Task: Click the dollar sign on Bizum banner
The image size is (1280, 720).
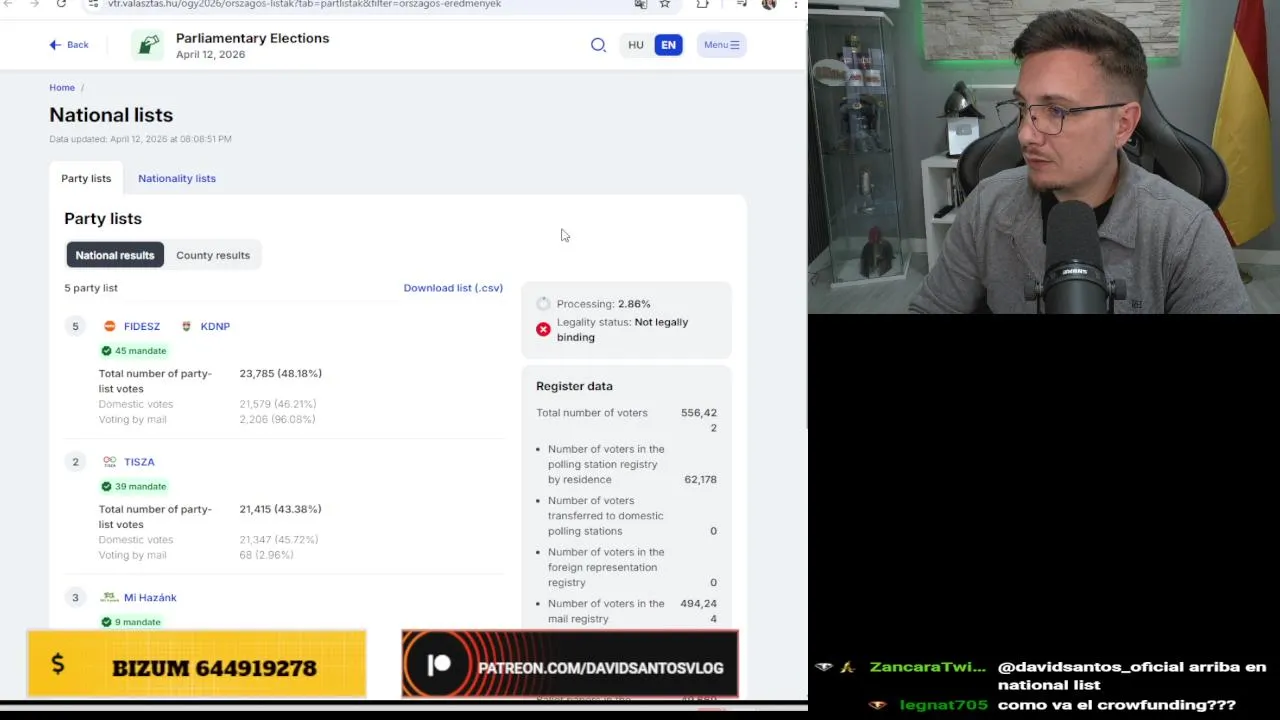Action: tap(58, 664)
